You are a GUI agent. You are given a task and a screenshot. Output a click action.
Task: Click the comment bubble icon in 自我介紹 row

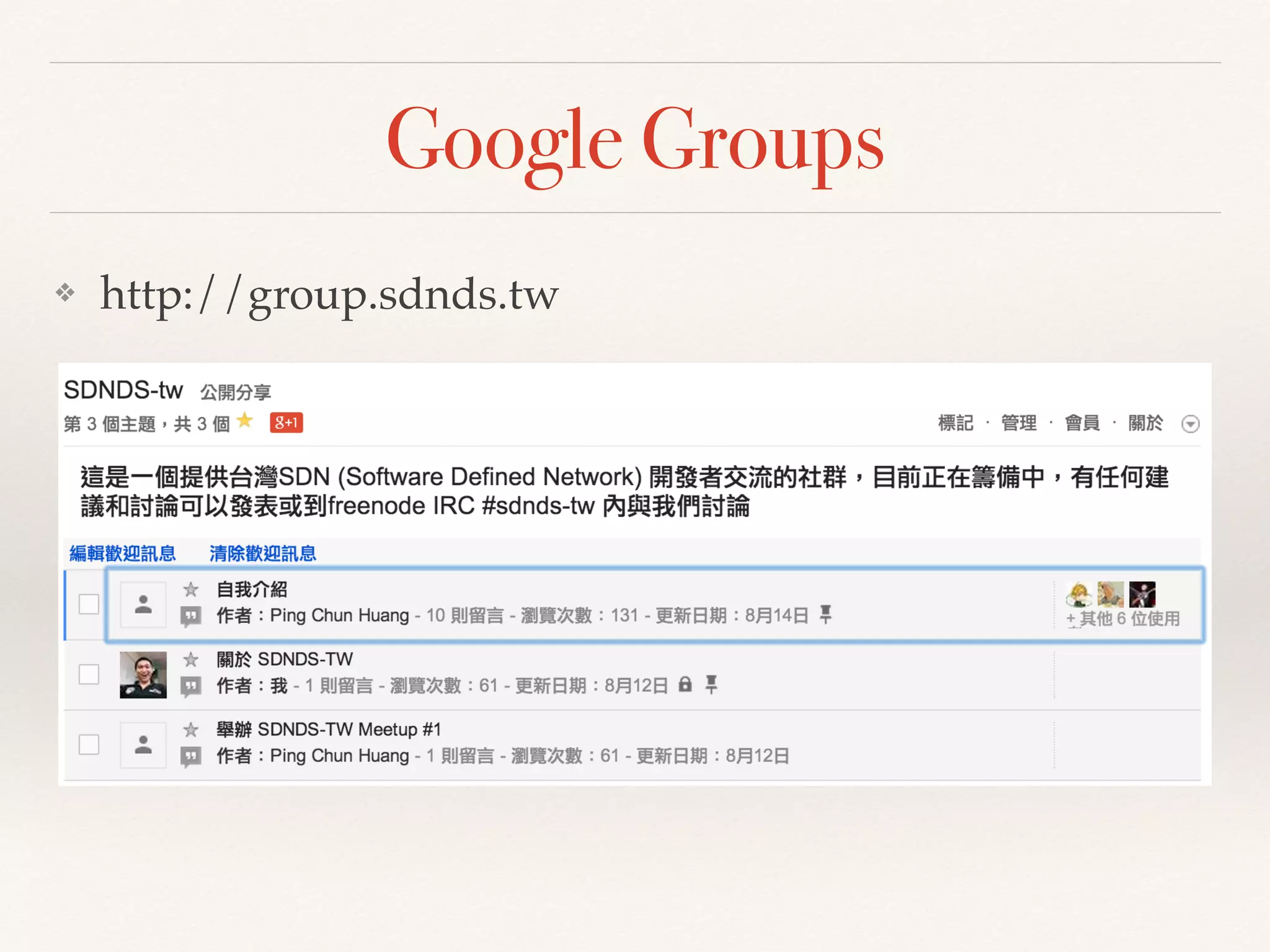point(191,617)
